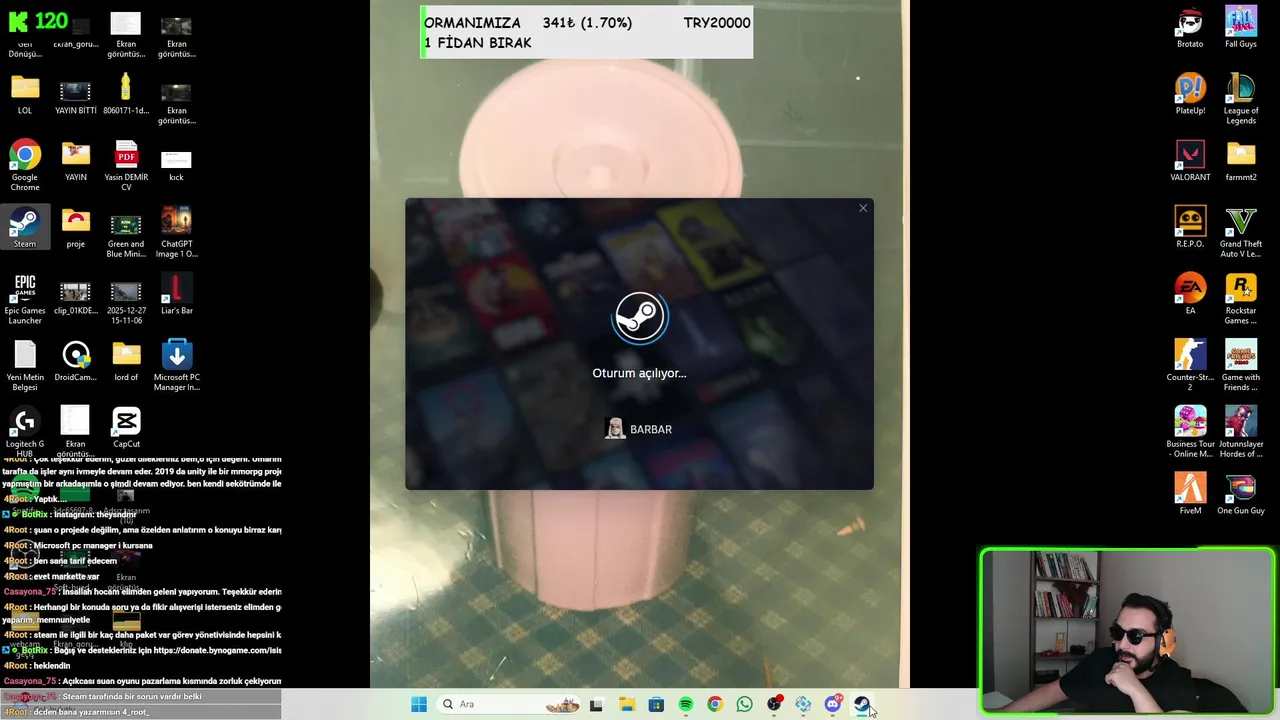Launch the VALORANT shortcut

click(x=1190, y=161)
